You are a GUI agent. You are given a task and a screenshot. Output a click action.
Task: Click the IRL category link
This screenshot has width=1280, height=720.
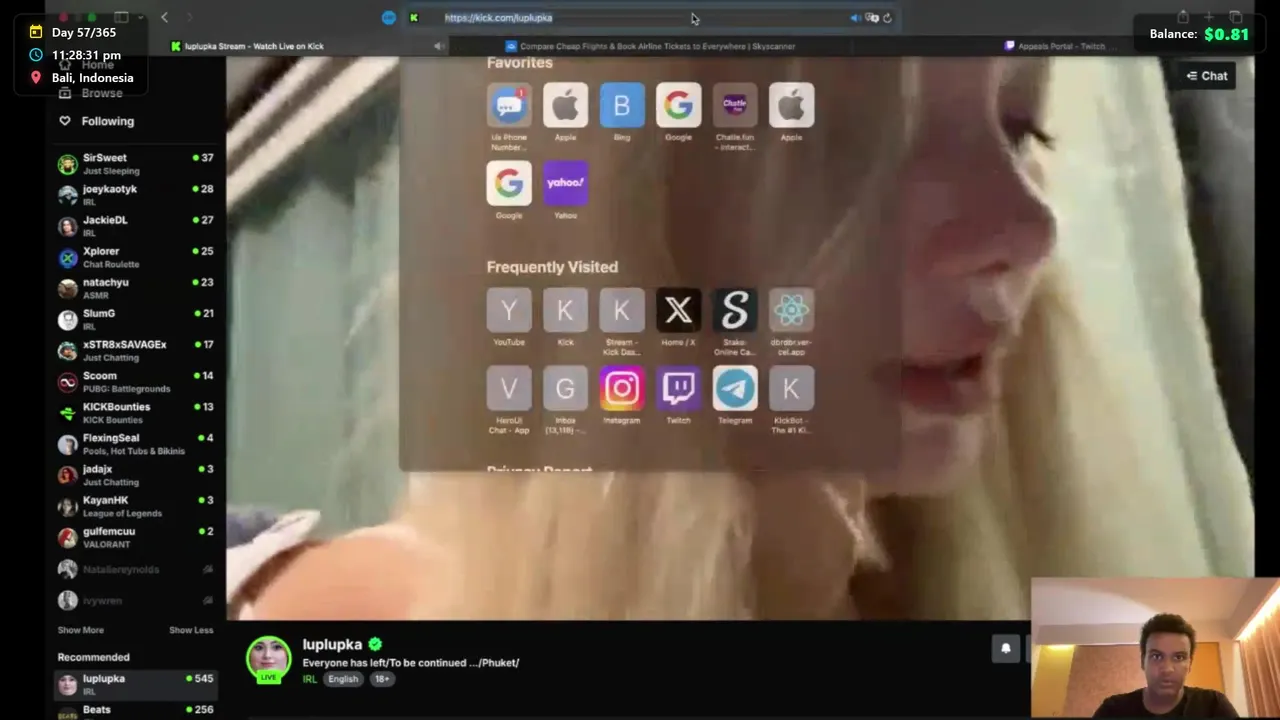[310, 679]
